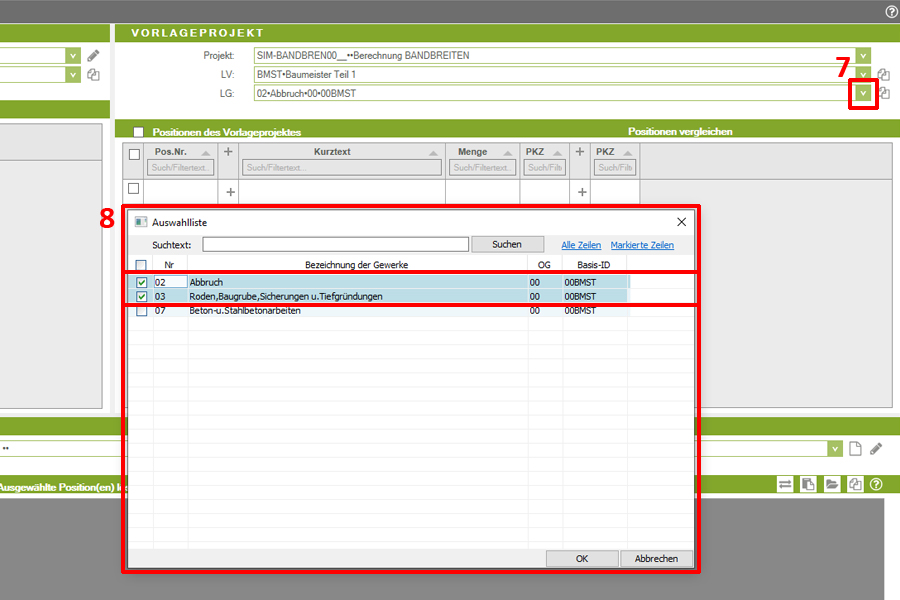This screenshot has width=900, height=600.
Task: Click the copy icon beside the LV field
Action: point(883,75)
